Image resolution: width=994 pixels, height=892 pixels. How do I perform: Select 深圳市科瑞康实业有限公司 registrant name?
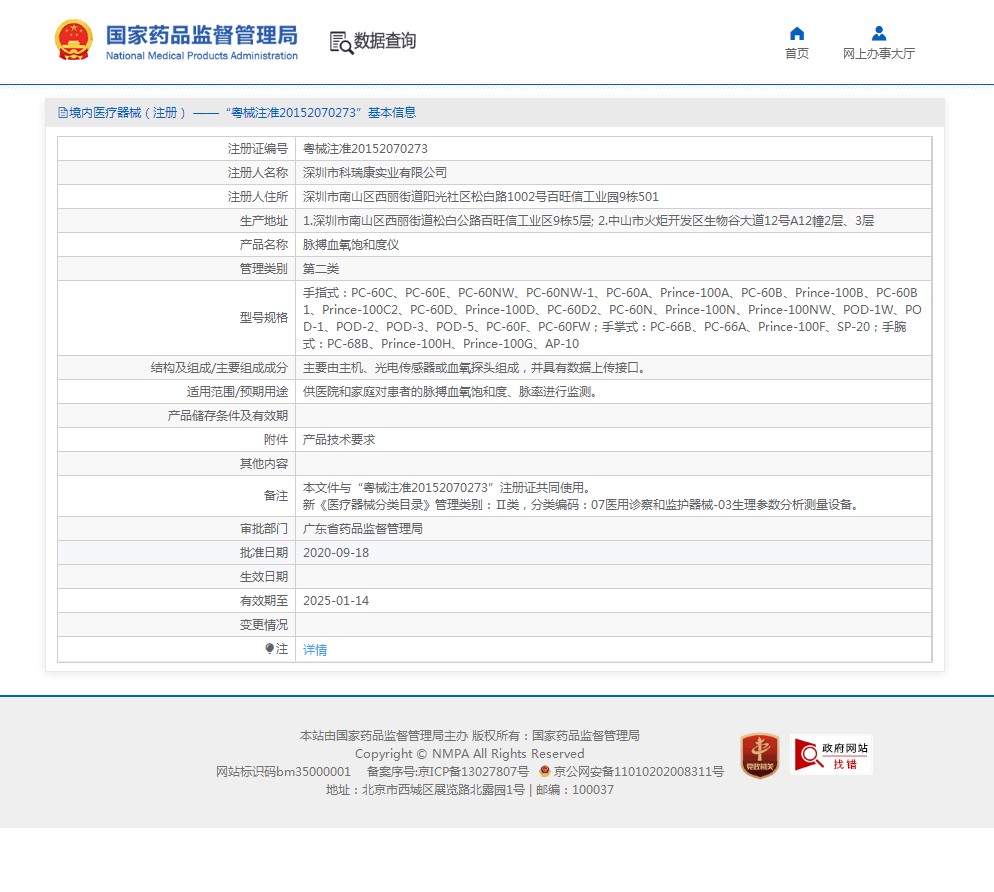pos(375,173)
